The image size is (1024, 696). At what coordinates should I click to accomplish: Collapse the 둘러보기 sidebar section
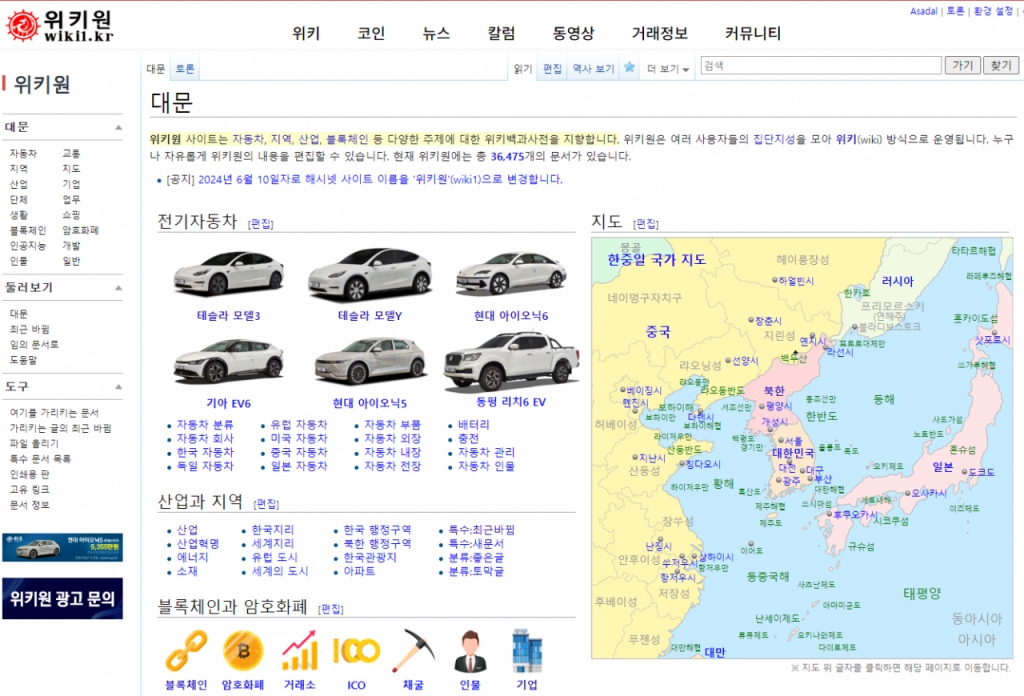[118, 288]
